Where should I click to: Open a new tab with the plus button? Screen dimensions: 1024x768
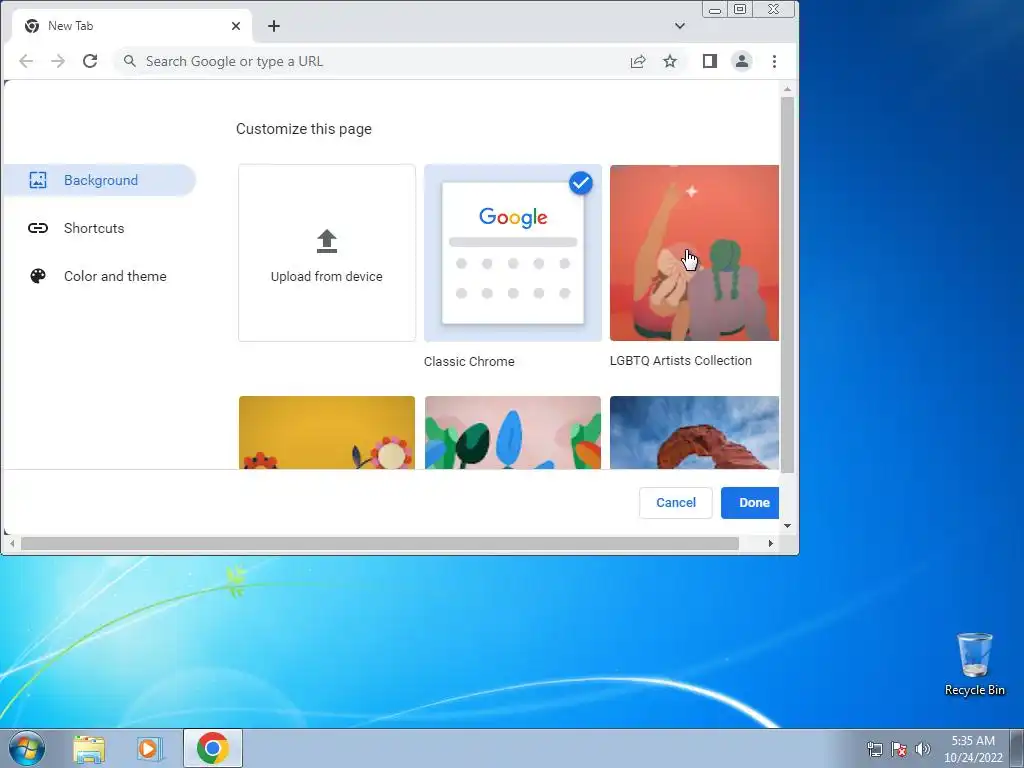point(274,26)
